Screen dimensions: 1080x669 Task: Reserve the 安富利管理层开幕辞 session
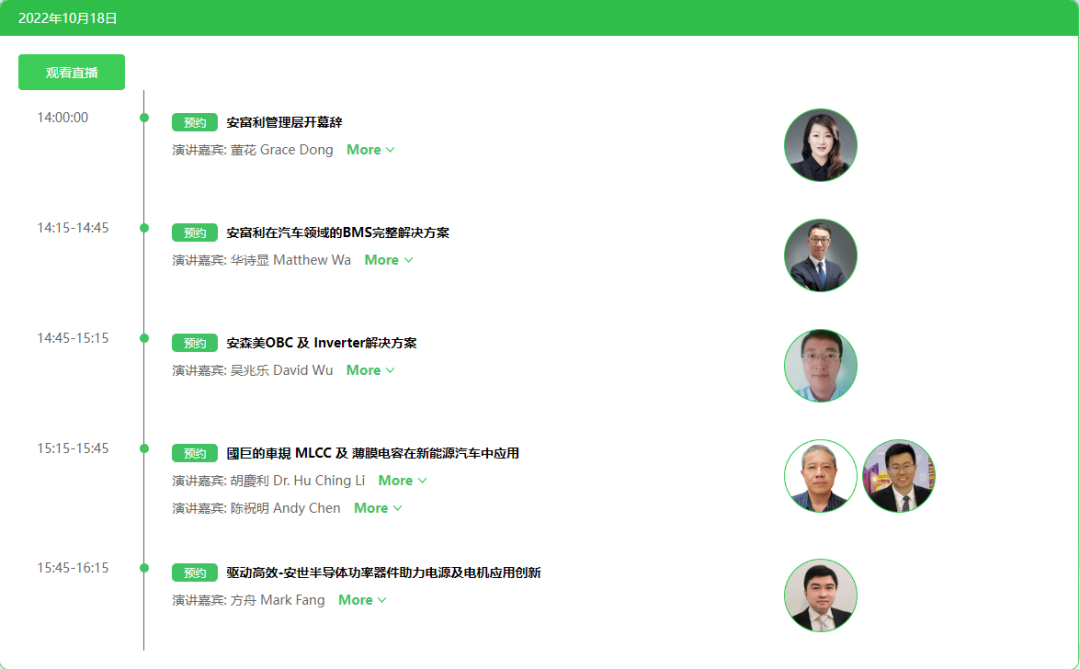pos(195,123)
